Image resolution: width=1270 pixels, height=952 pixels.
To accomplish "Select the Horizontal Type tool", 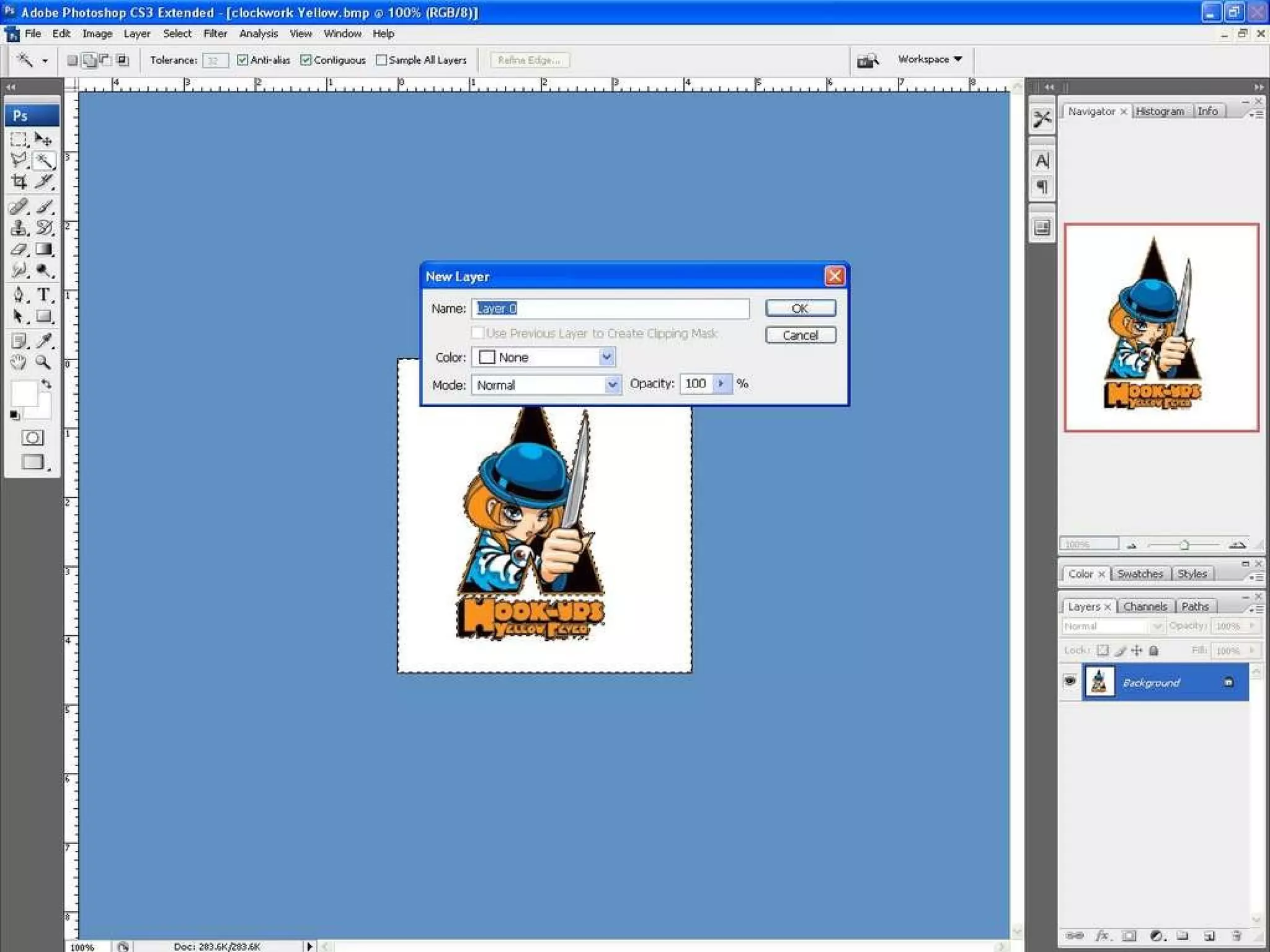I will coord(43,295).
